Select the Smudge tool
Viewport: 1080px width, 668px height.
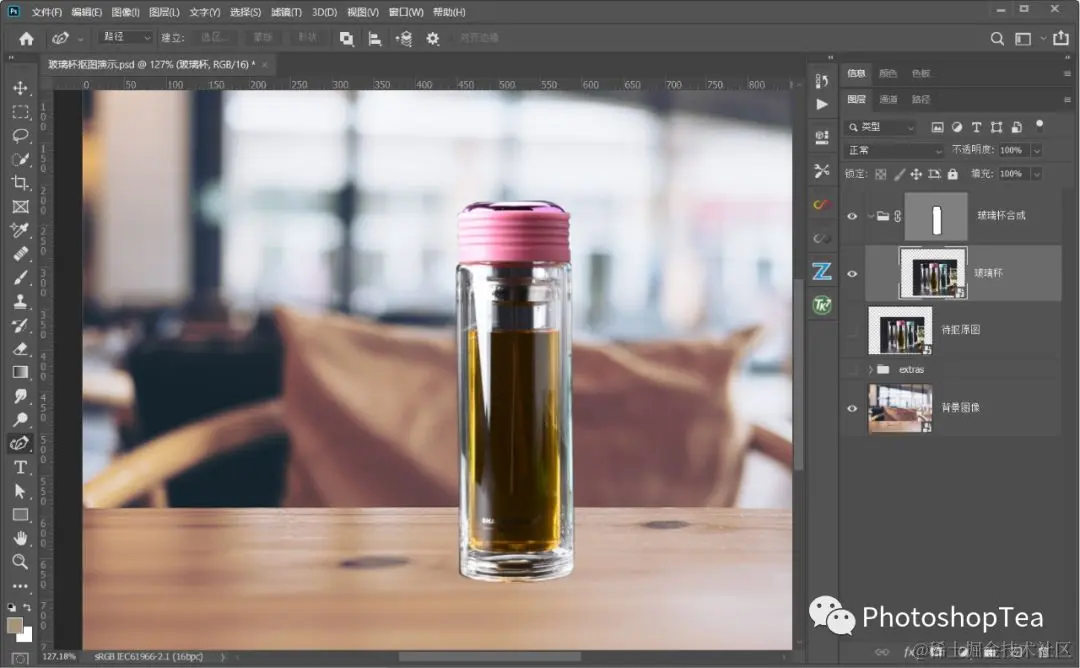pos(20,396)
